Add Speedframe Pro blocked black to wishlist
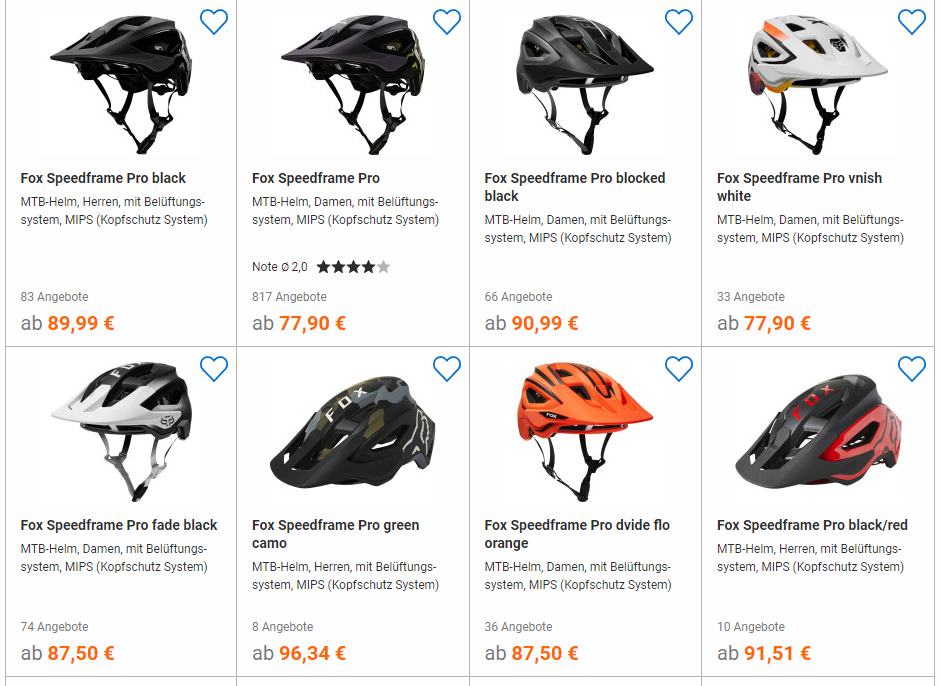 click(x=679, y=22)
